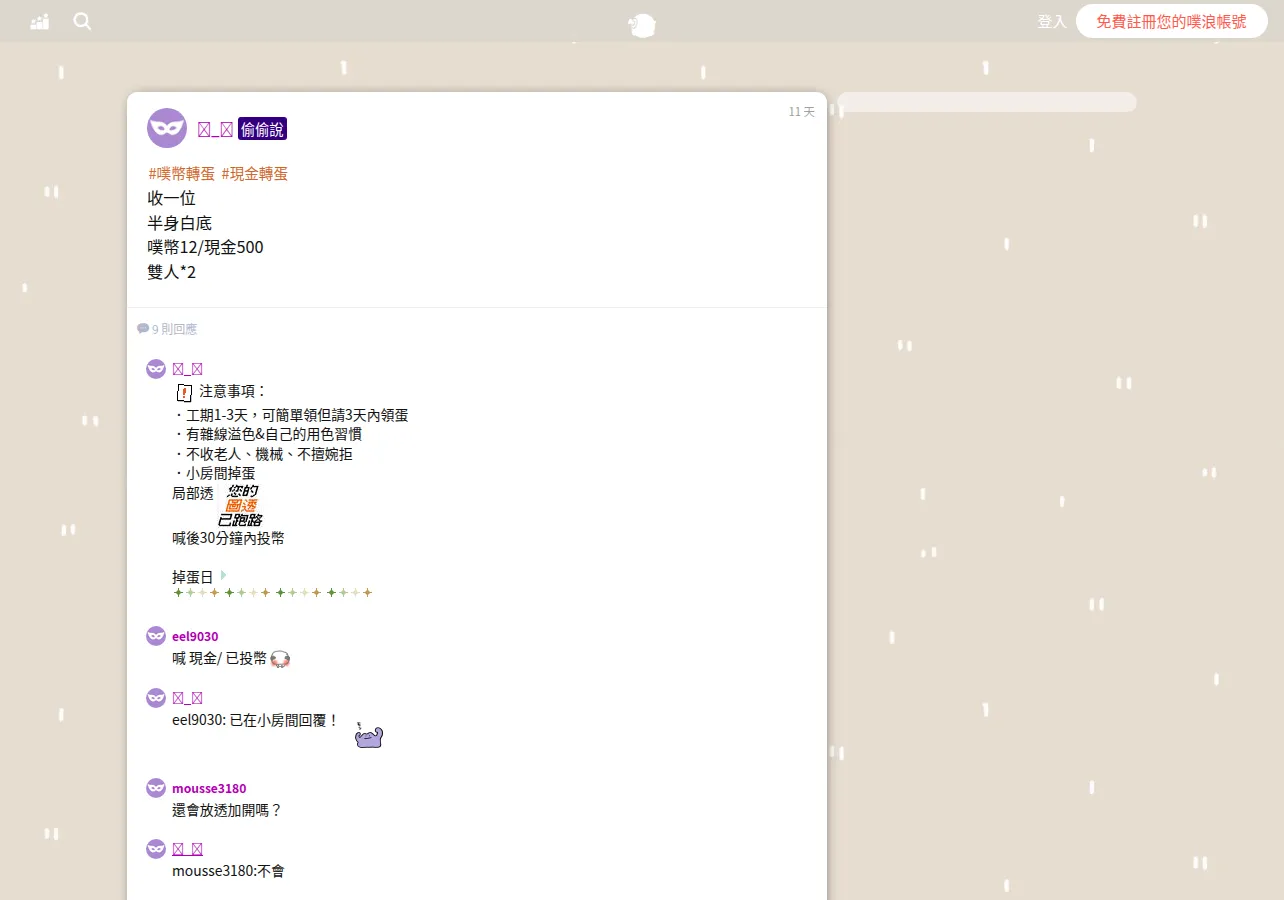This screenshot has width=1284, height=900.
Task: Click the purple creature sticker emoticon
Action: pos(369,735)
